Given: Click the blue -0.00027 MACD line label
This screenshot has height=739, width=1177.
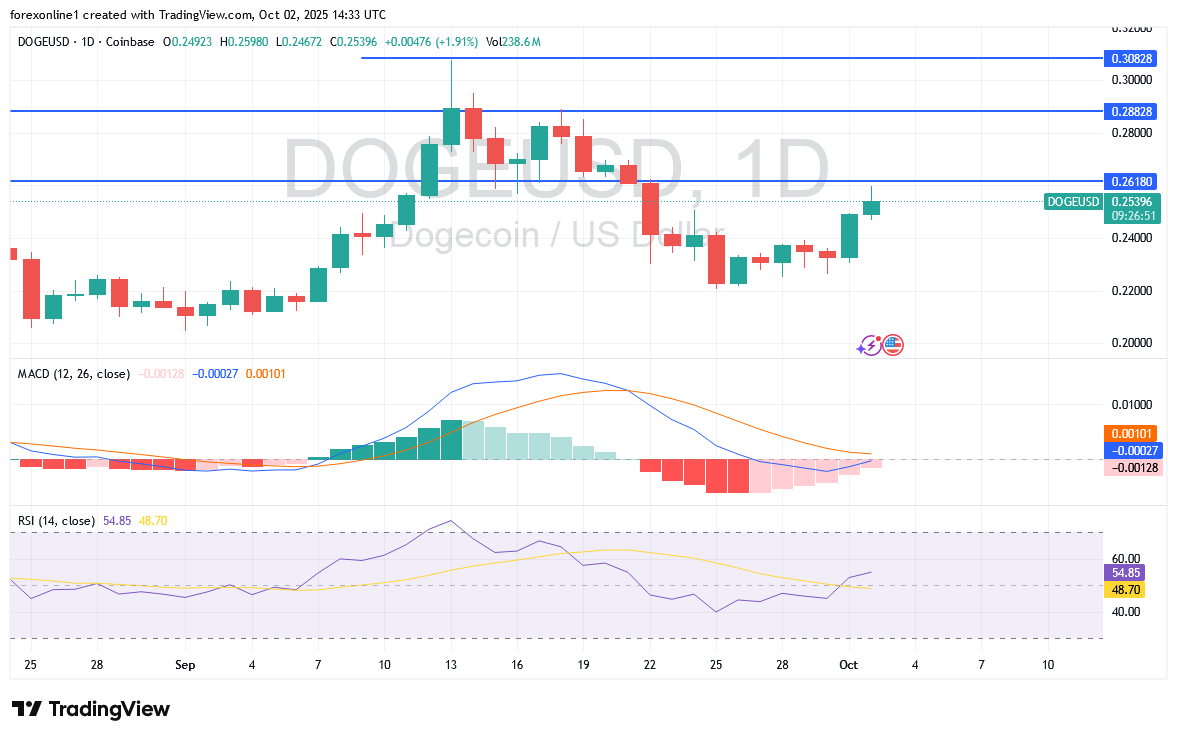Looking at the screenshot, I should [x=1132, y=451].
